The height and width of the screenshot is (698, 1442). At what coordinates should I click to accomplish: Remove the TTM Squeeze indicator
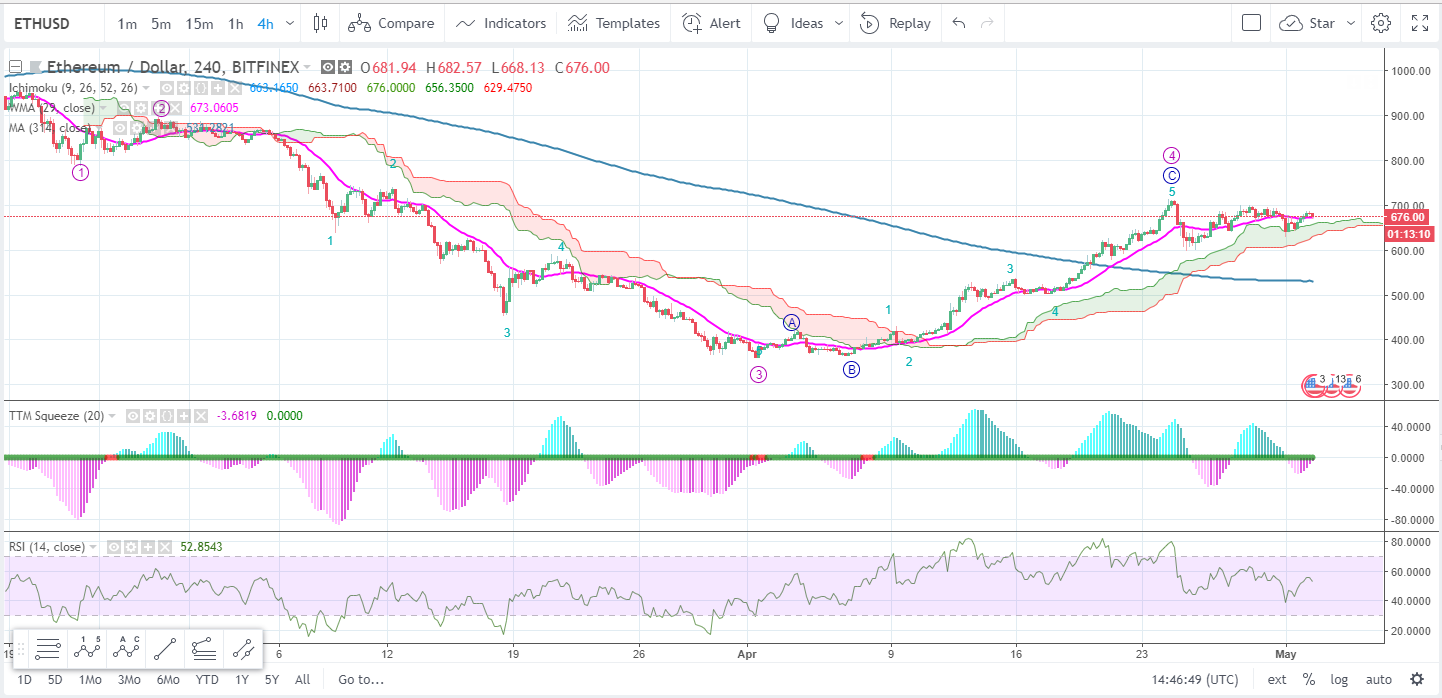201,416
